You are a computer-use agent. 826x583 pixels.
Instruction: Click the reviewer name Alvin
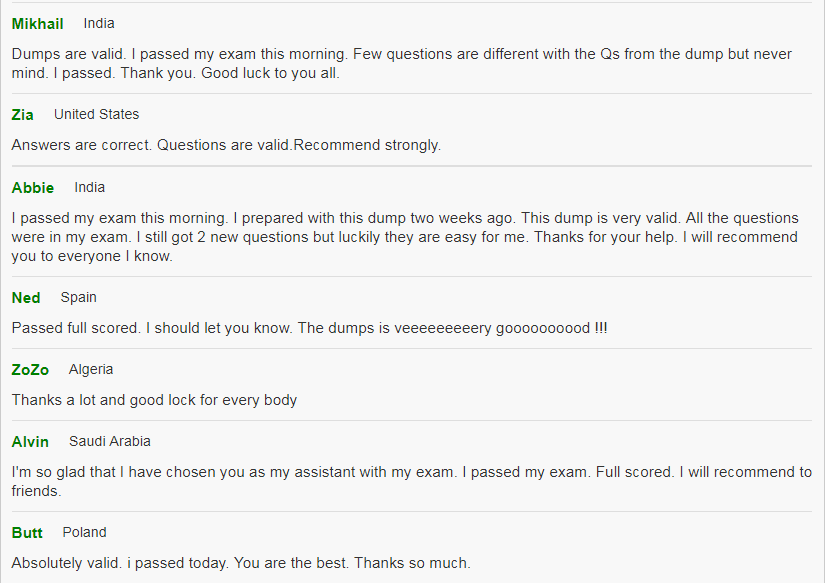pyautogui.click(x=30, y=442)
